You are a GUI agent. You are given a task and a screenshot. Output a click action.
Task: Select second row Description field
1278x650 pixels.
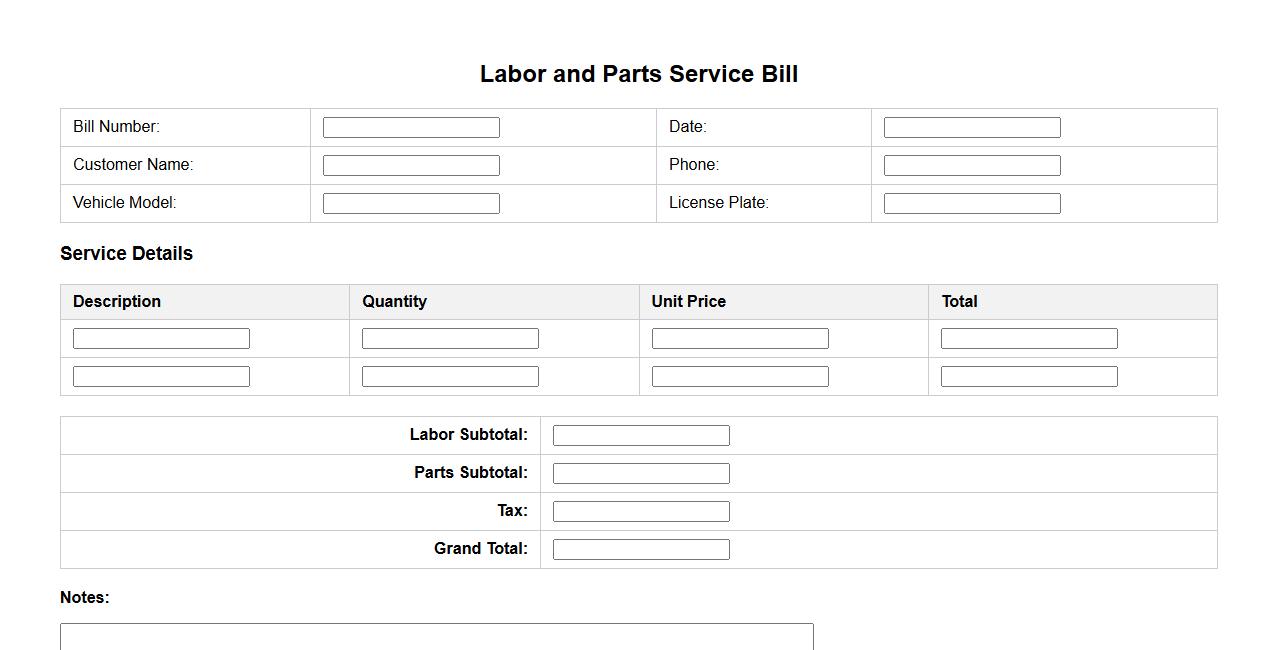[x=161, y=377]
